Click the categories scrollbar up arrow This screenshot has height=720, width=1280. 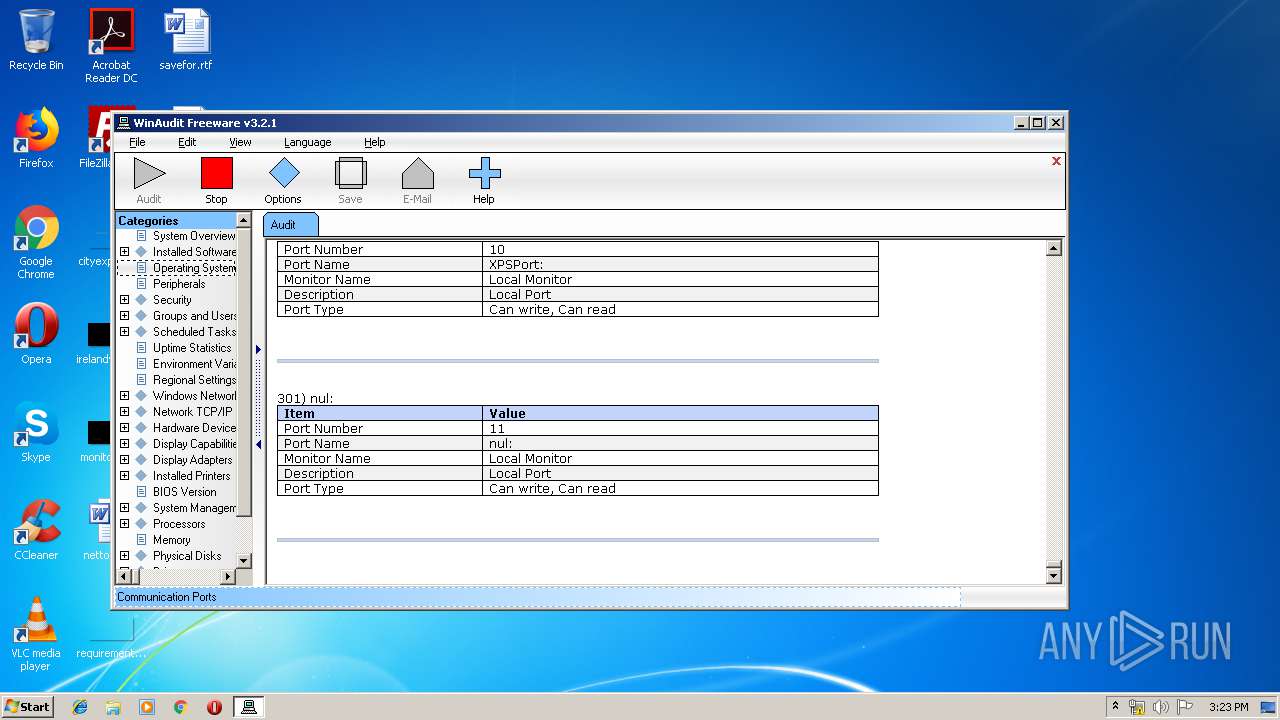243,220
